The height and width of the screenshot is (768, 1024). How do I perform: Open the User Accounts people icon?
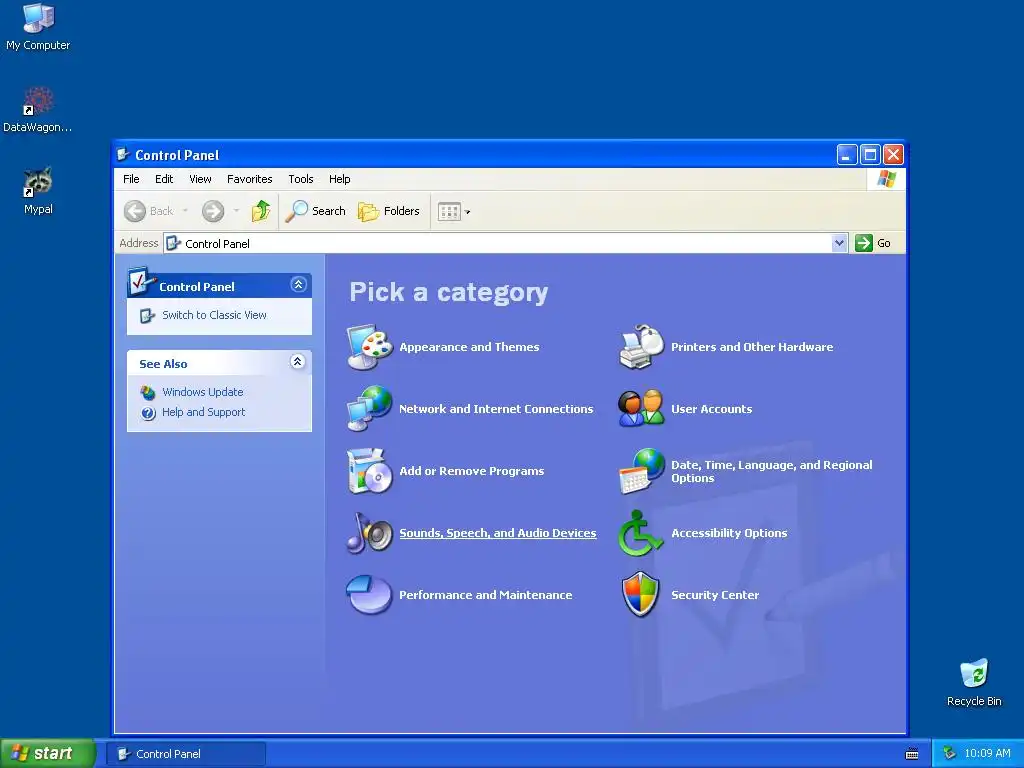pos(641,409)
